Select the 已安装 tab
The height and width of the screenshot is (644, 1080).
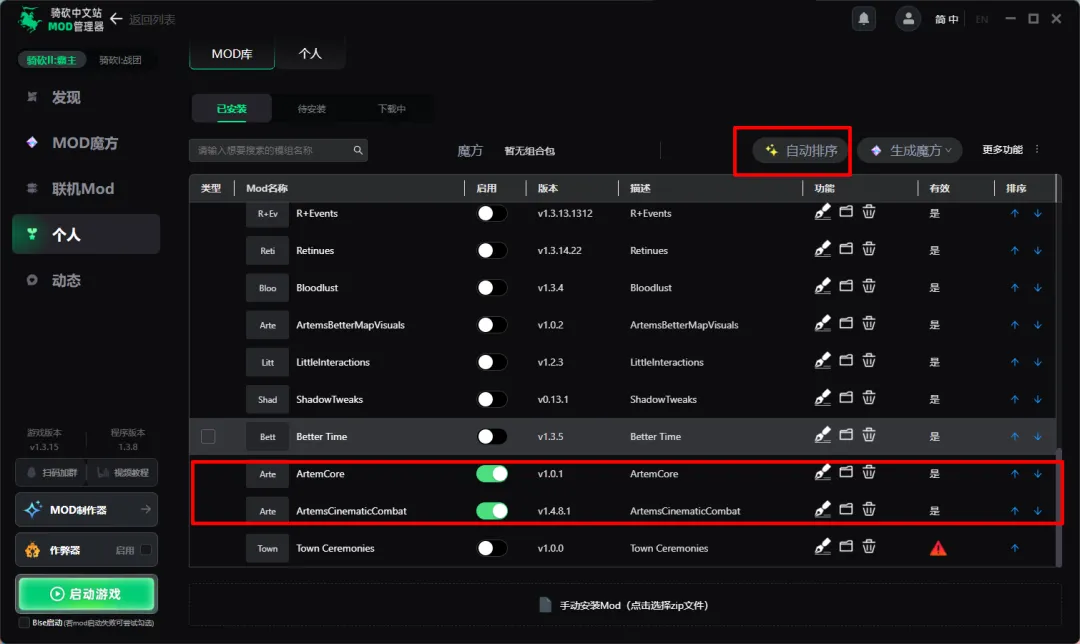(231, 109)
